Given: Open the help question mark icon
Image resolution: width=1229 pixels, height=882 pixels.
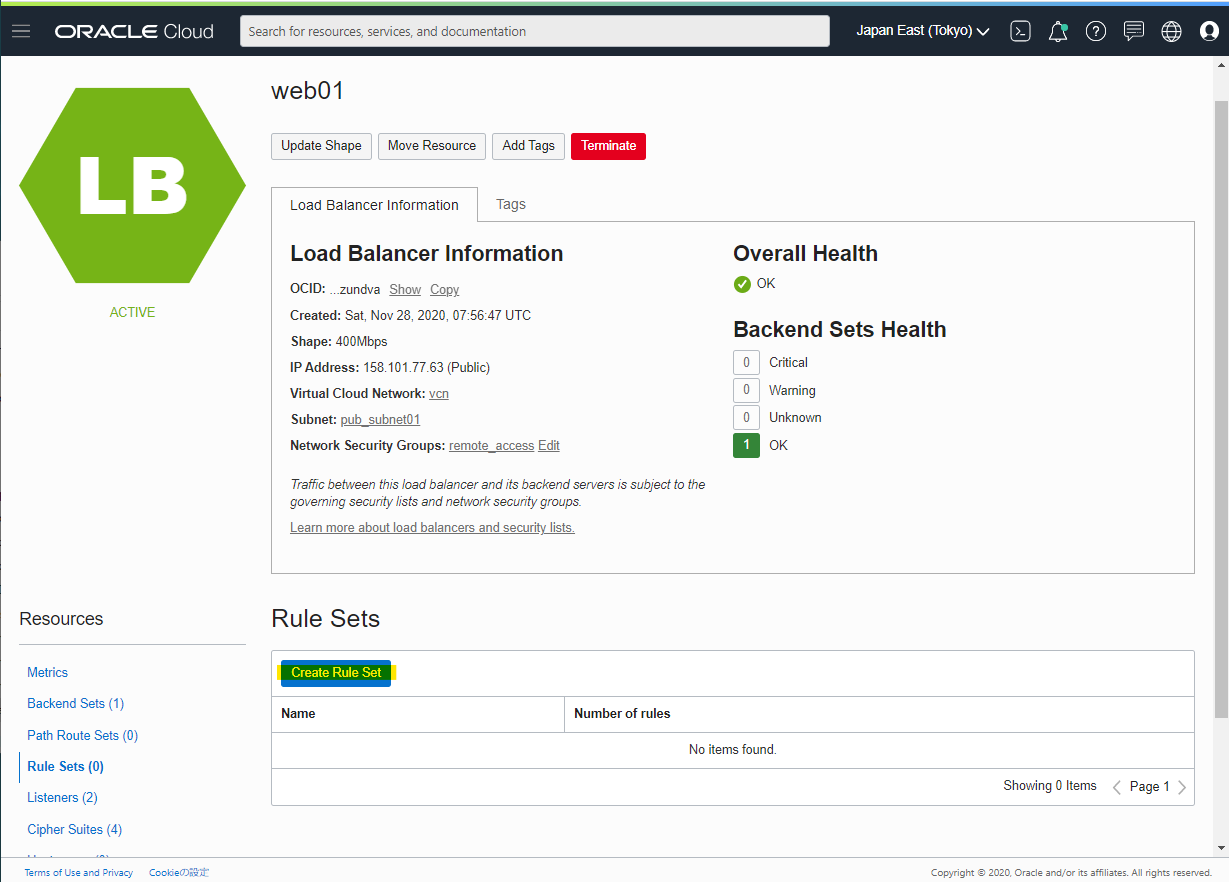Looking at the screenshot, I should coord(1096,31).
